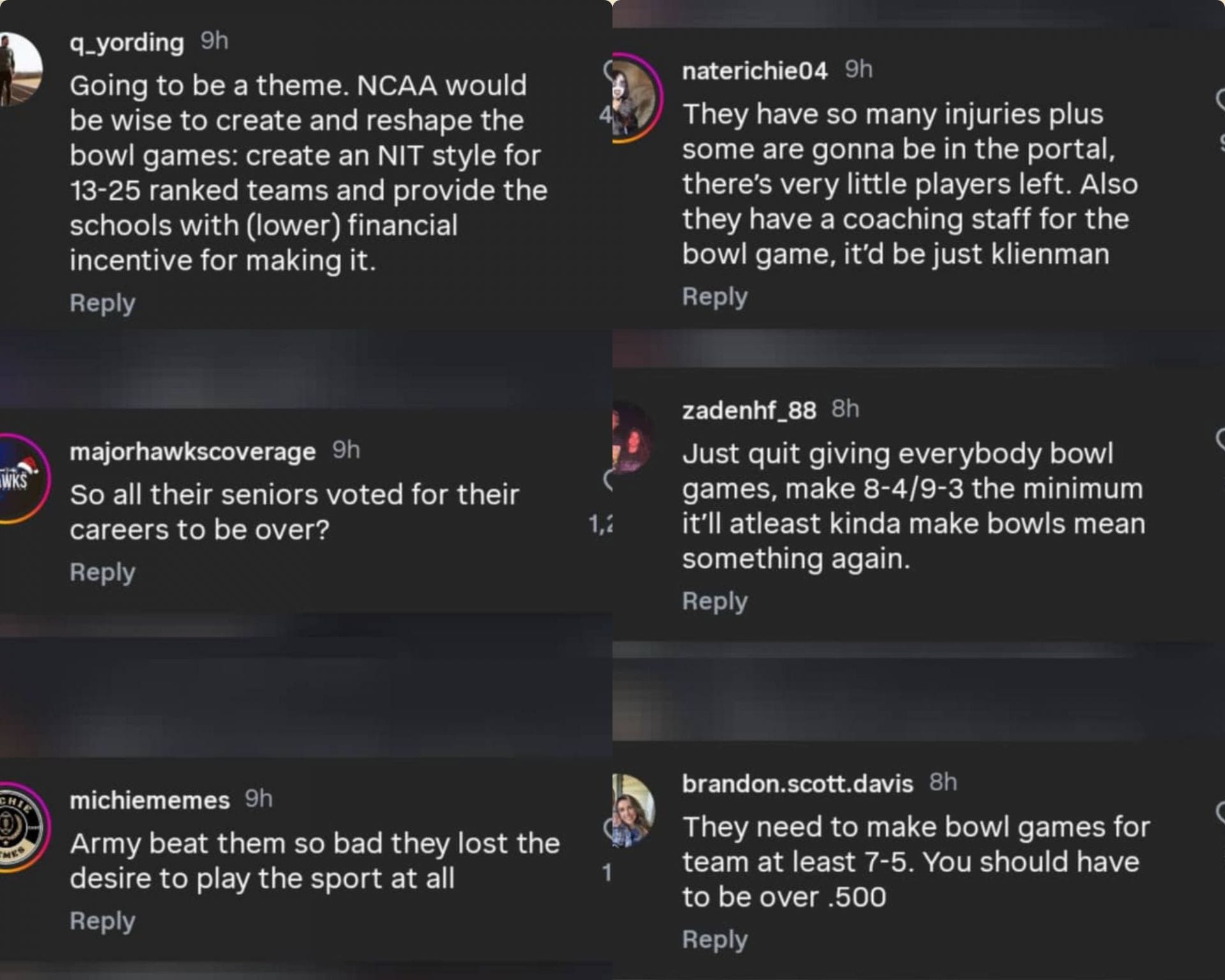The width and height of the screenshot is (1225, 980).
Task: Reply to zadenhf_88's bowl games comment
Action: point(715,600)
